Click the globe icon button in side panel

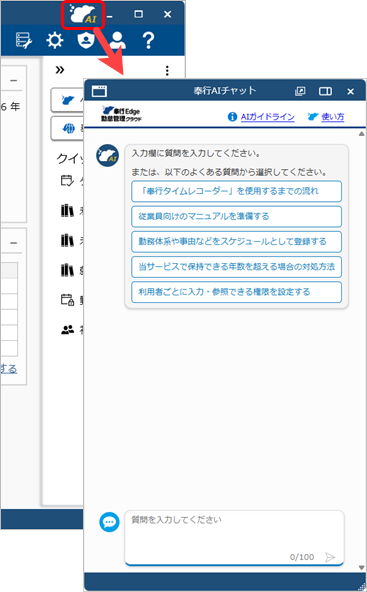[68, 129]
